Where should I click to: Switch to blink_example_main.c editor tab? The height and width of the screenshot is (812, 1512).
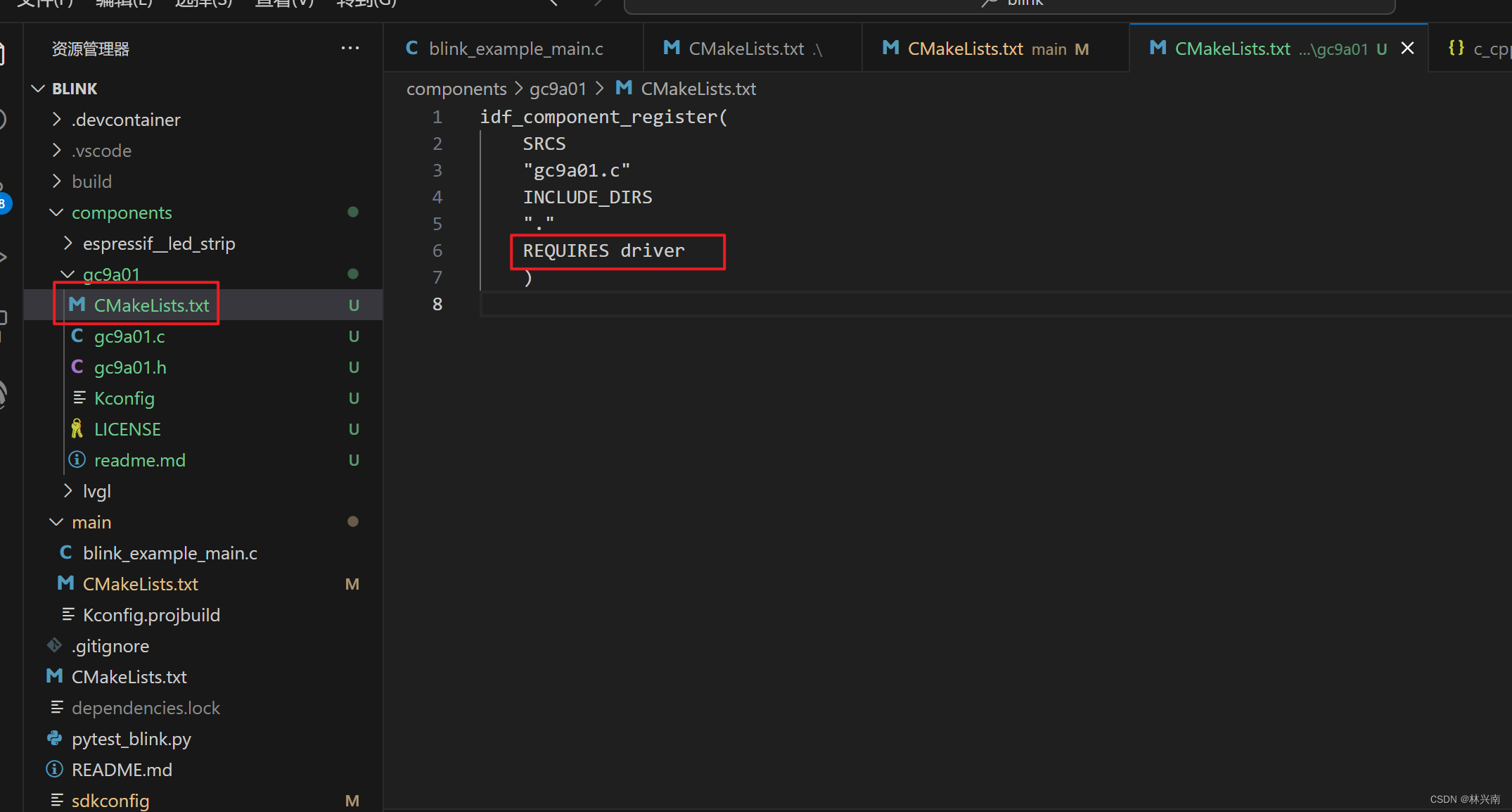pyautogui.click(x=513, y=49)
